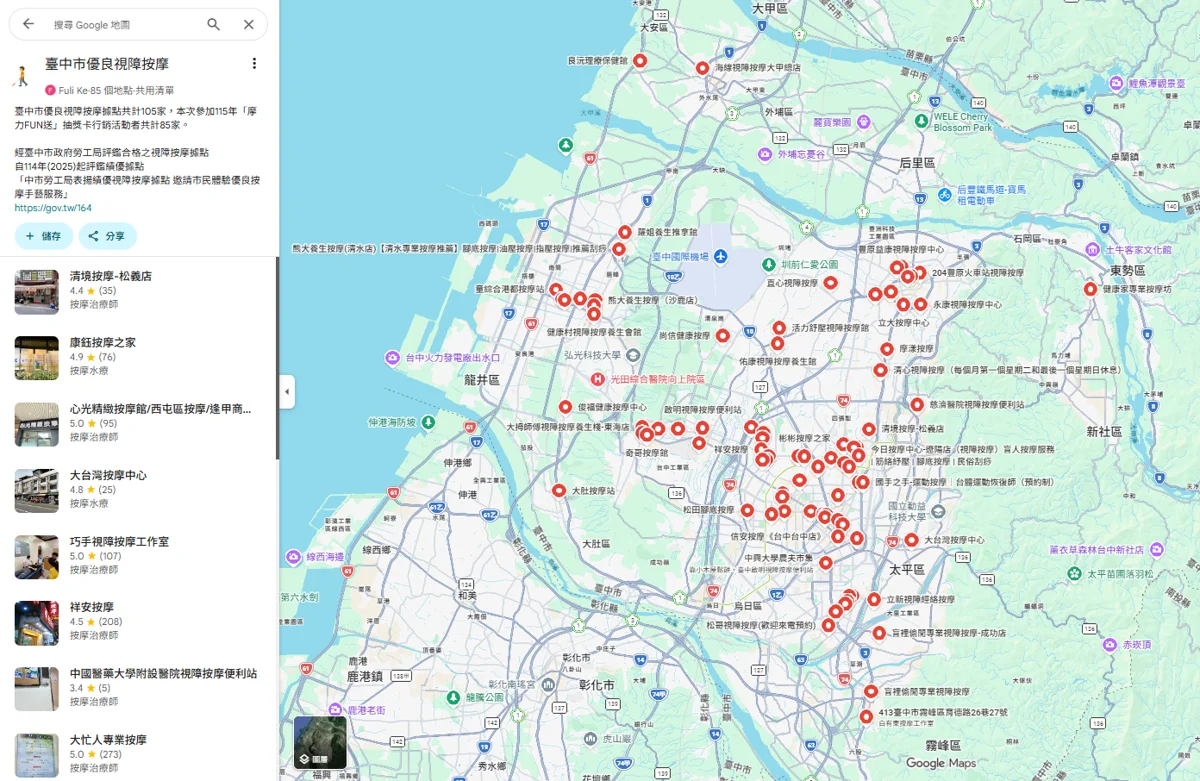Screen dimensions: 1200x781
Task: Click the 摩漾按摩 map pin
Action: click(x=886, y=349)
